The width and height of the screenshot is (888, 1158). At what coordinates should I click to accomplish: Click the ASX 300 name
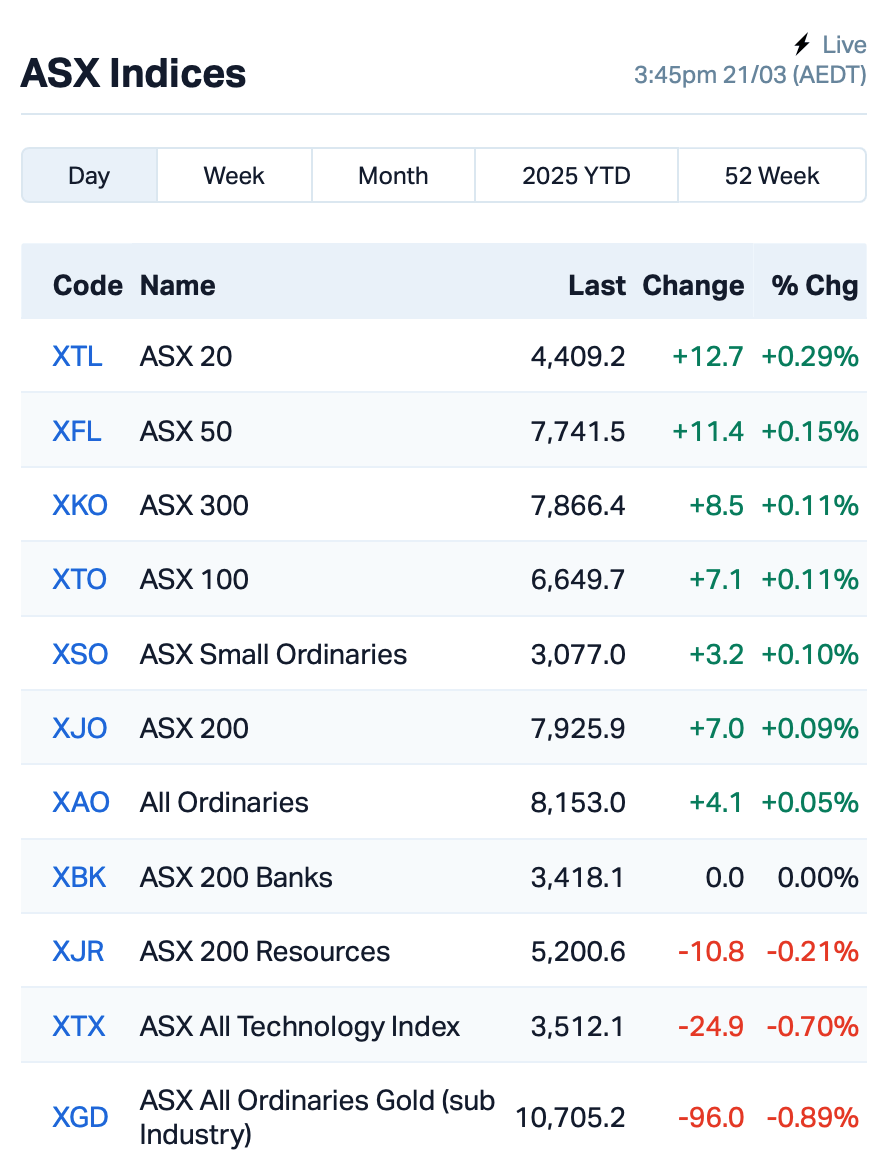(194, 506)
